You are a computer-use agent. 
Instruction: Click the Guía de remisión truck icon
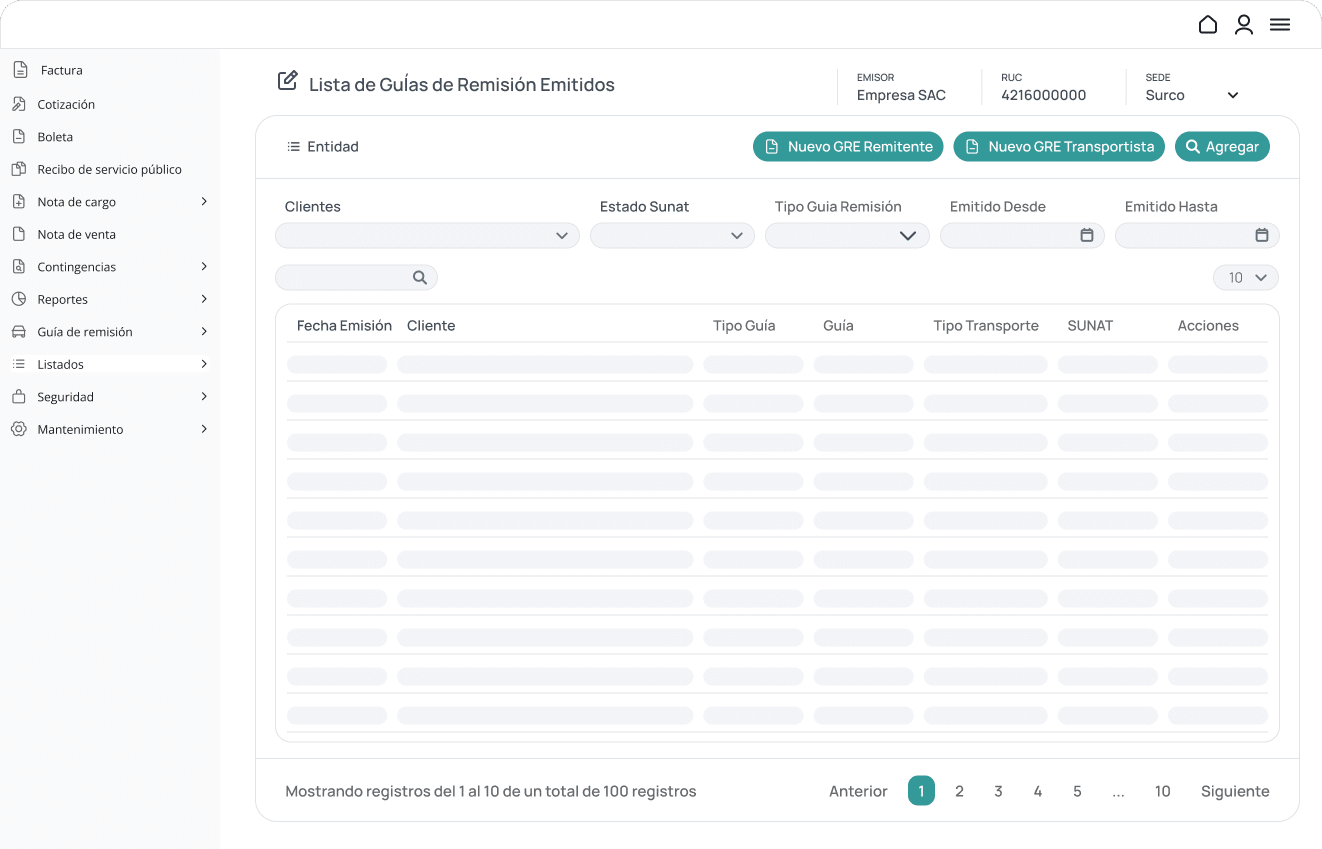[18, 332]
